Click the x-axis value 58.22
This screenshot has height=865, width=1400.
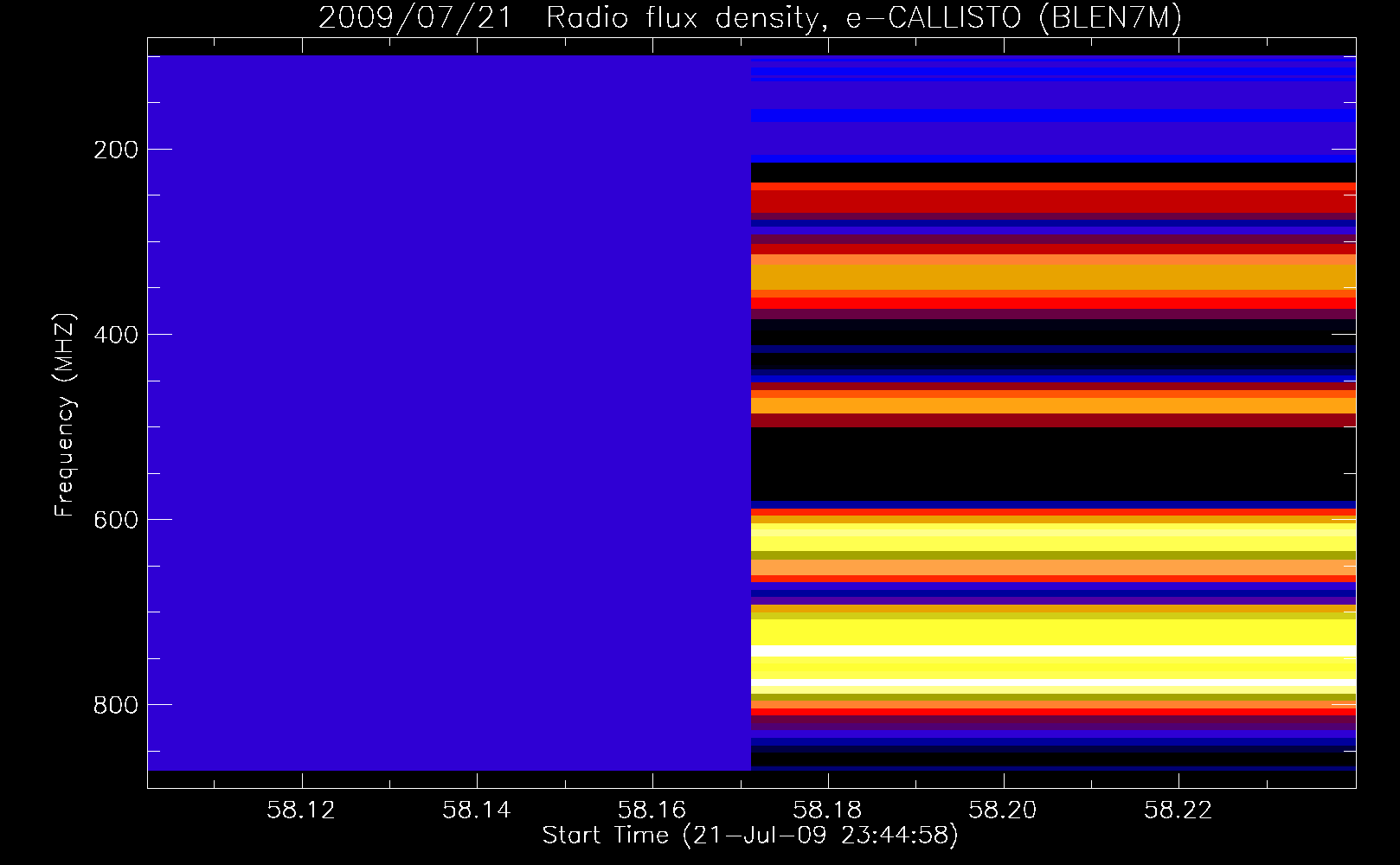[1179, 811]
